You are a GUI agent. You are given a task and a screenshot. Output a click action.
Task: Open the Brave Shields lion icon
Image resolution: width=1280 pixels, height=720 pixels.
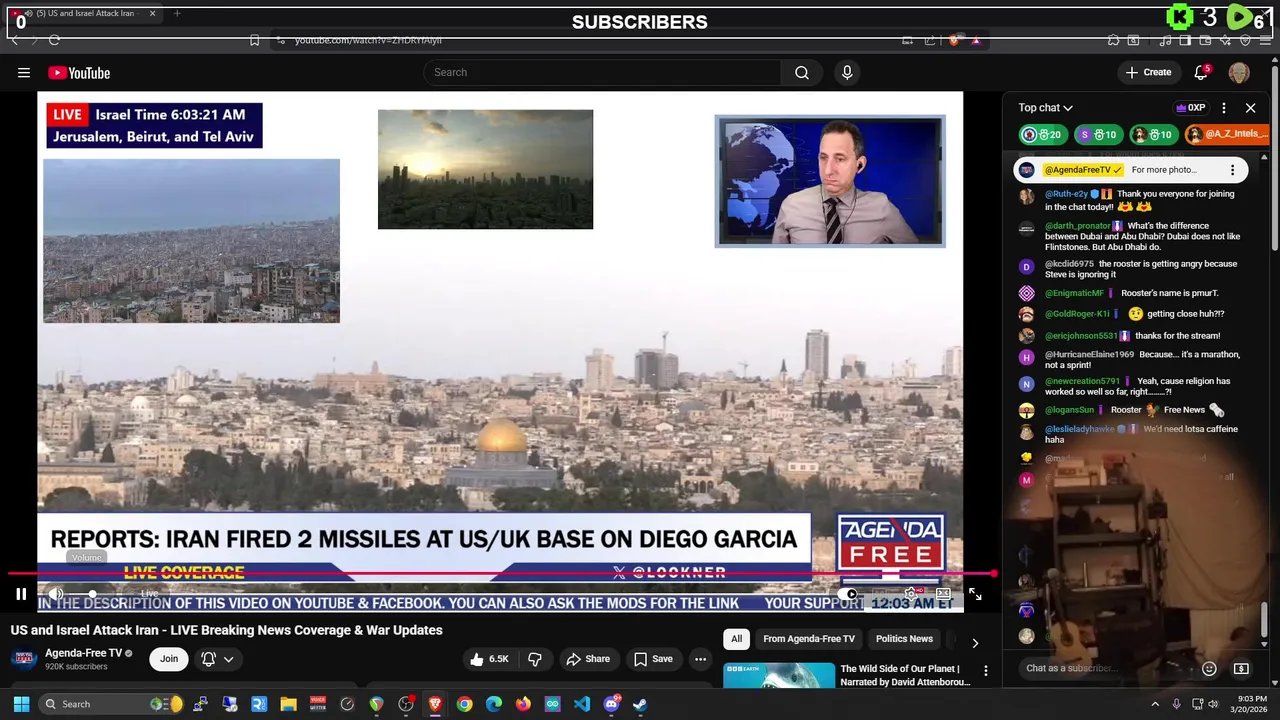955,40
